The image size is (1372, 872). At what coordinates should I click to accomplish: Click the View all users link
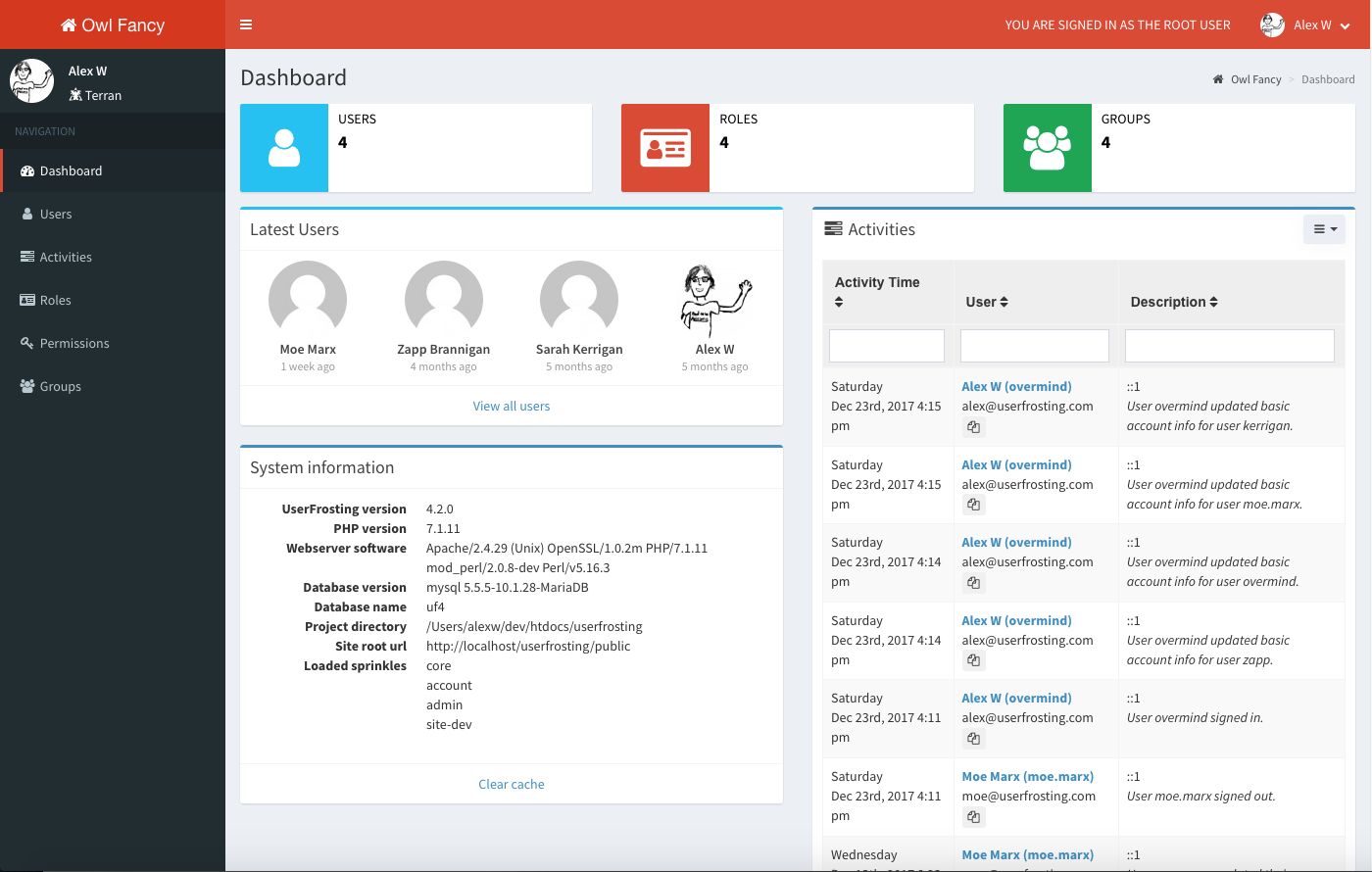click(511, 406)
